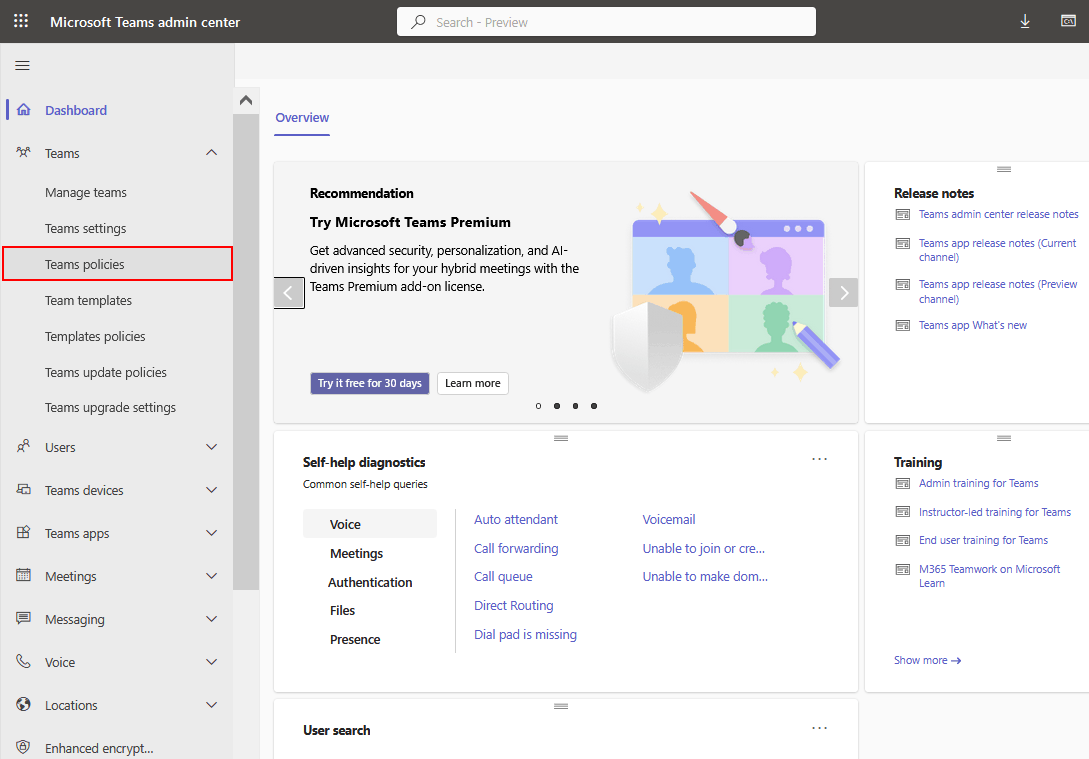Viewport: 1089px width, 759px height.
Task: Click the Learn more button
Action: 473,383
